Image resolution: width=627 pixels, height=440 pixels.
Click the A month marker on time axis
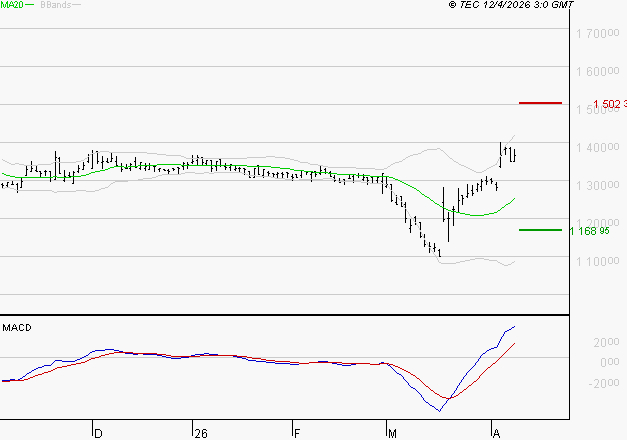pos(496,433)
